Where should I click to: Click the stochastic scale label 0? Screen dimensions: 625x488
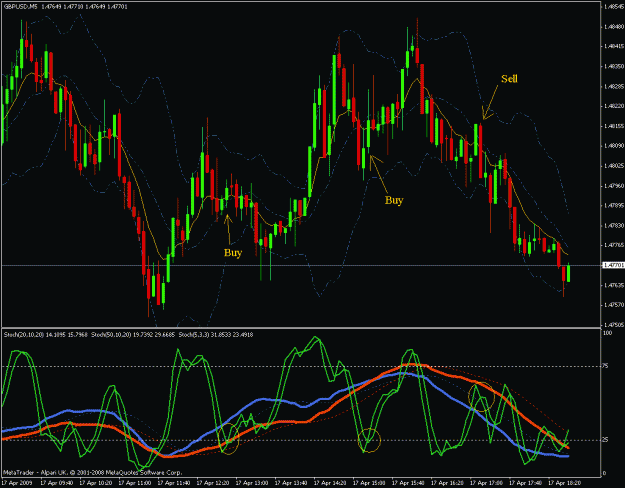605,474
